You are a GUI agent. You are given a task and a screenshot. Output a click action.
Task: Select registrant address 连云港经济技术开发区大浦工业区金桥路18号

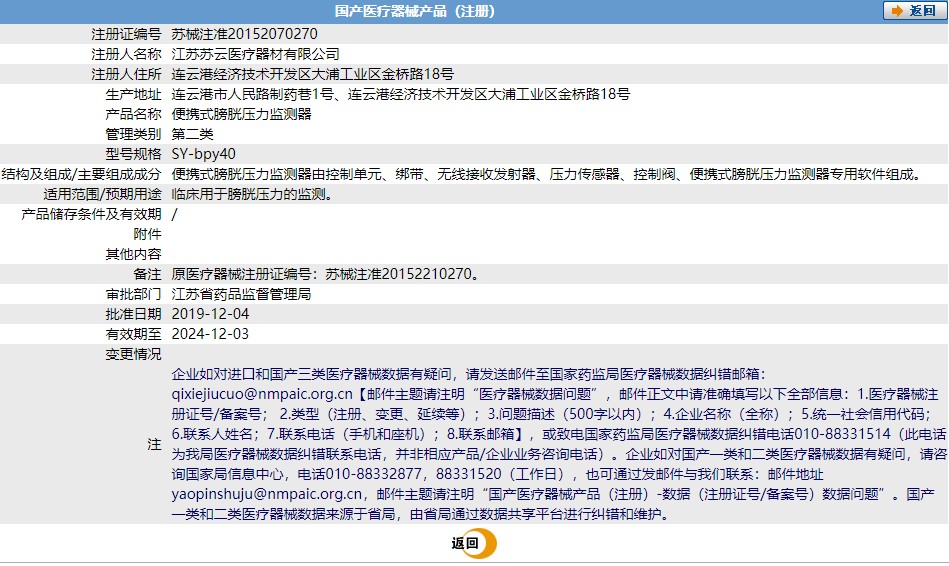click(312, 74)
